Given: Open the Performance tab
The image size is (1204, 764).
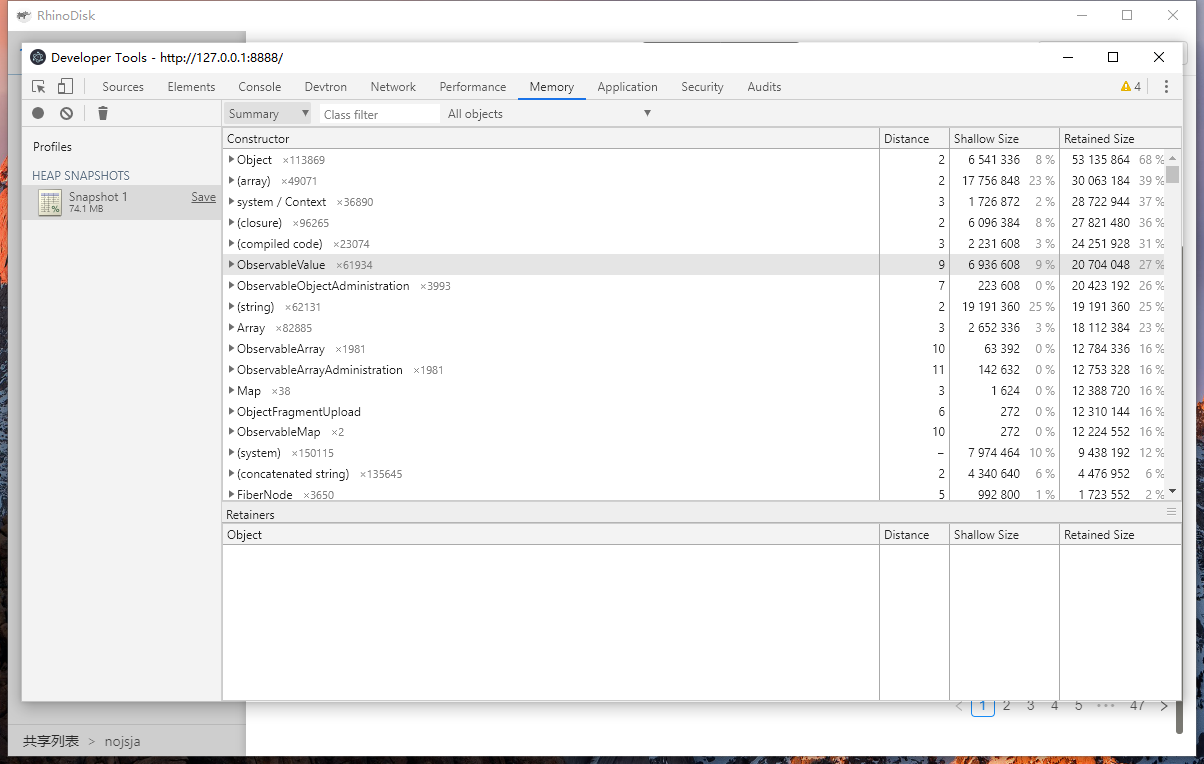Looking at the screenshot, I should tap(472, 87).
